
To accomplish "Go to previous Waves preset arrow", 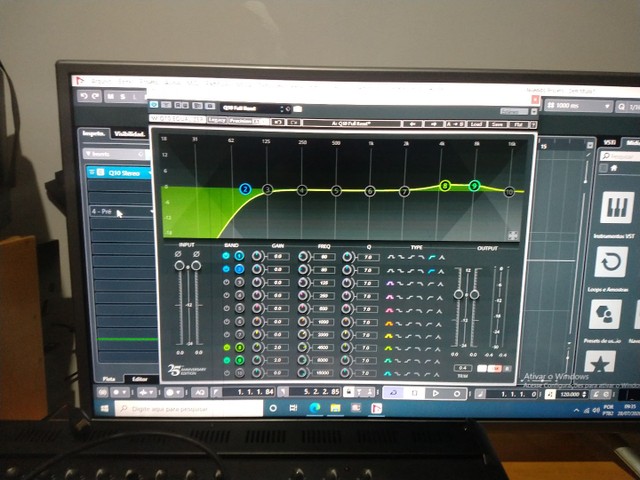I will 412,124.
